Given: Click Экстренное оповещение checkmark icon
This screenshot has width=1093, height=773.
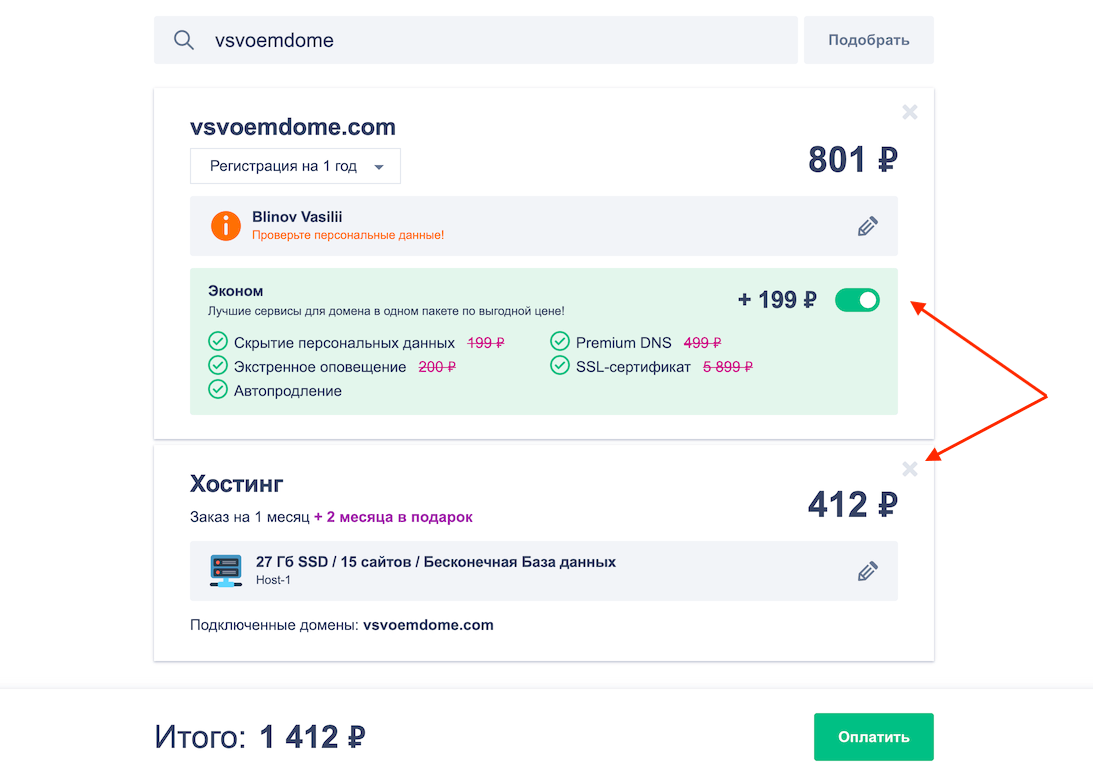Looking at the screenshot, I should [x=218, y=366].
